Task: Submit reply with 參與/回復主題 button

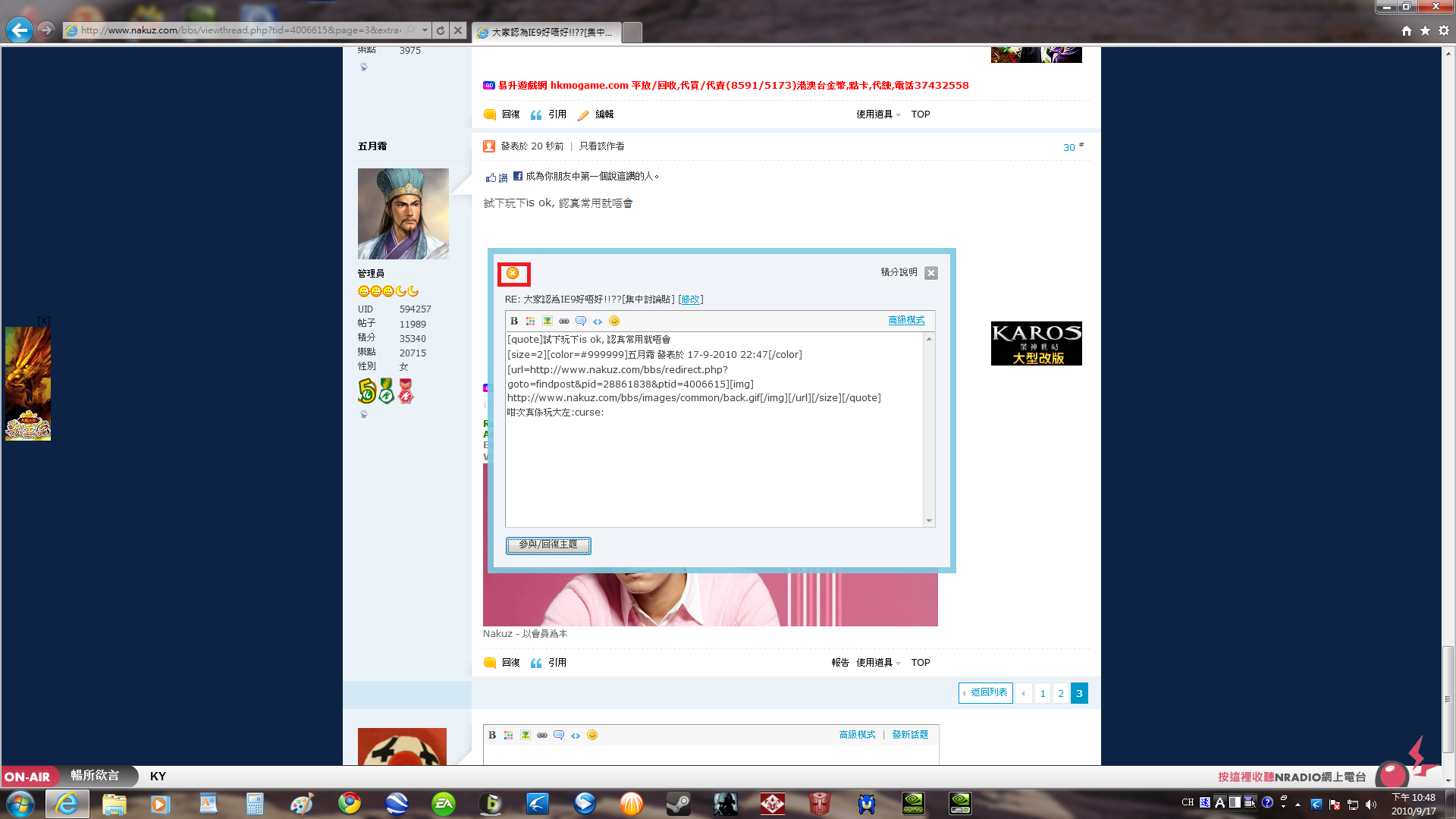Action: click(548, 545)
